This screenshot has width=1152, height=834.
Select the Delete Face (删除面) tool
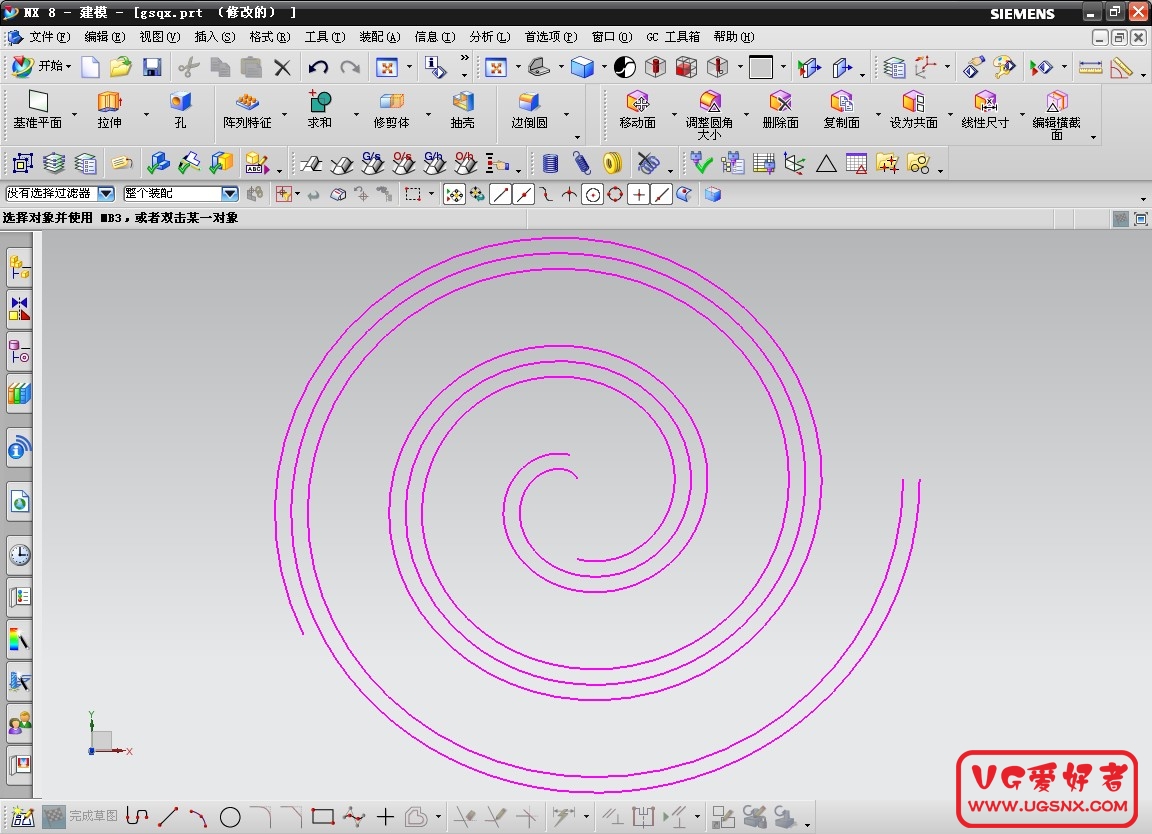[780, 102]
